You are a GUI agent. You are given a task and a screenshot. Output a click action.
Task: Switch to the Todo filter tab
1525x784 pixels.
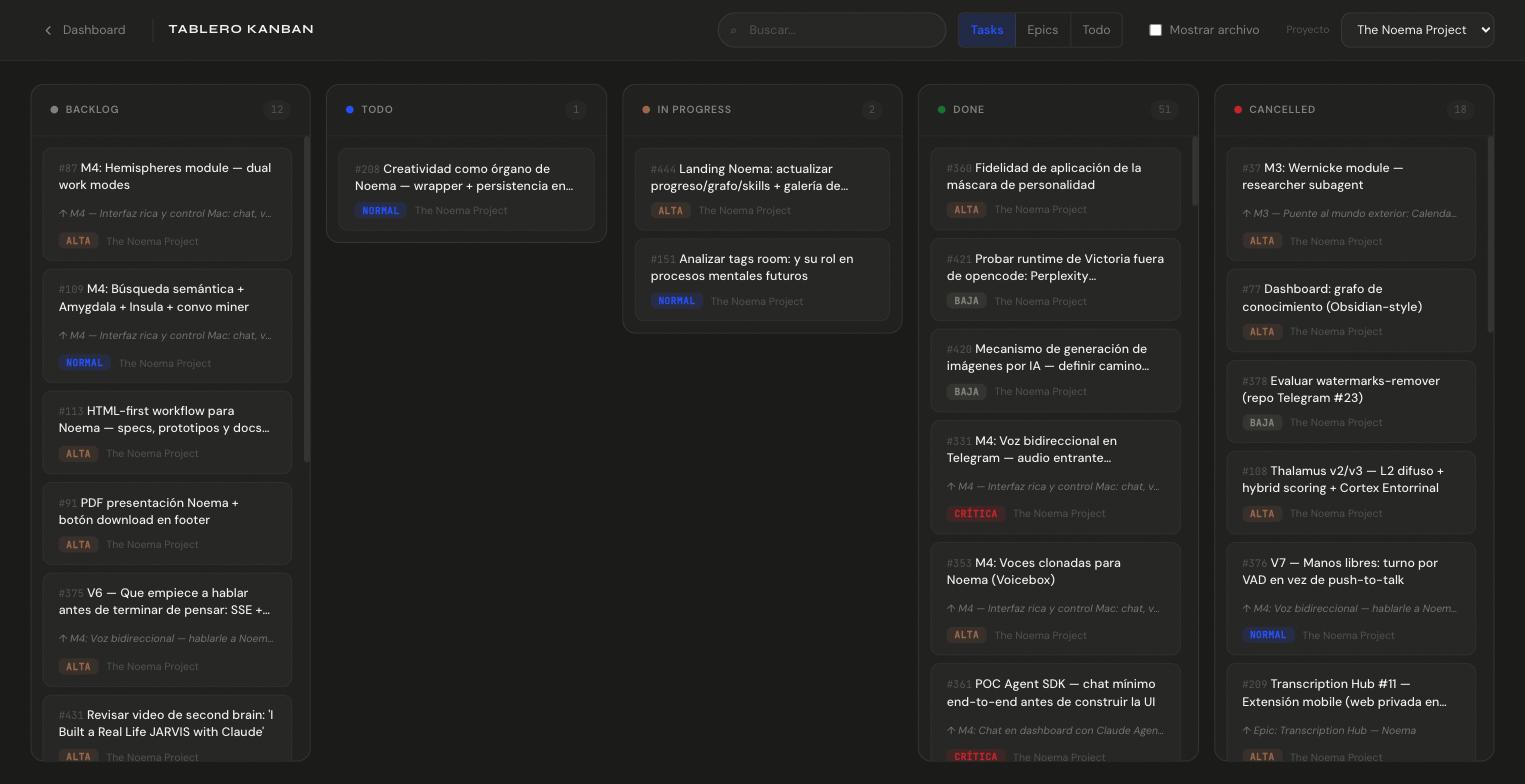(x=1096, y=30)
